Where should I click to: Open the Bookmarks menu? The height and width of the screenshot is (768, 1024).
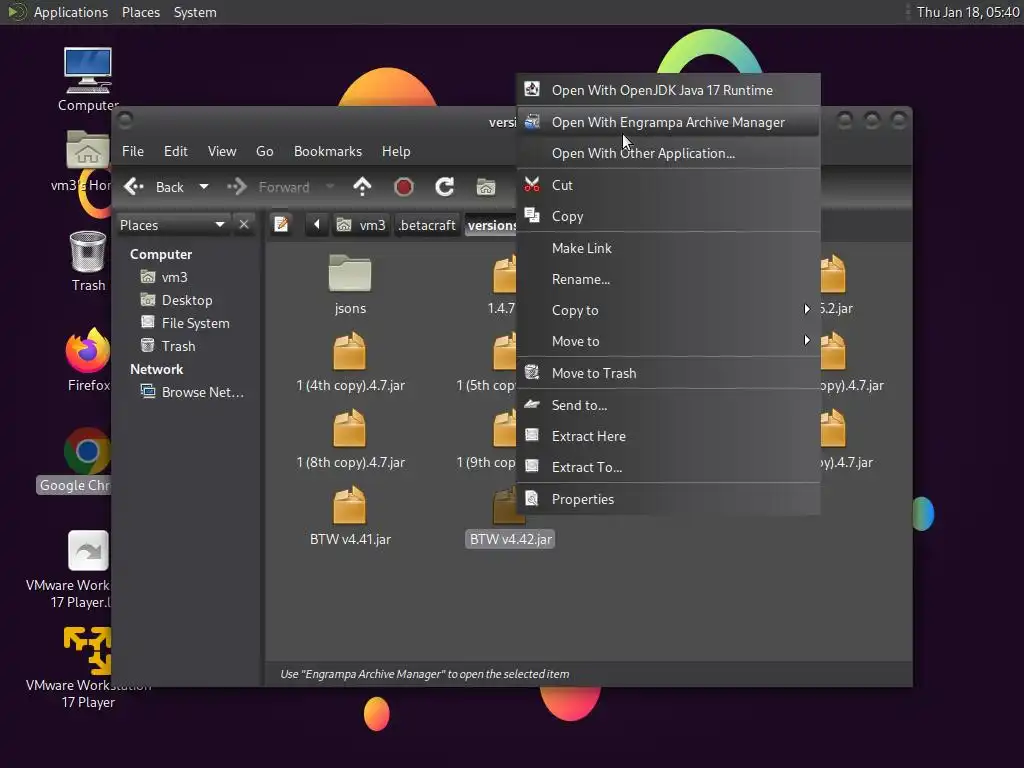pos(328,152)
